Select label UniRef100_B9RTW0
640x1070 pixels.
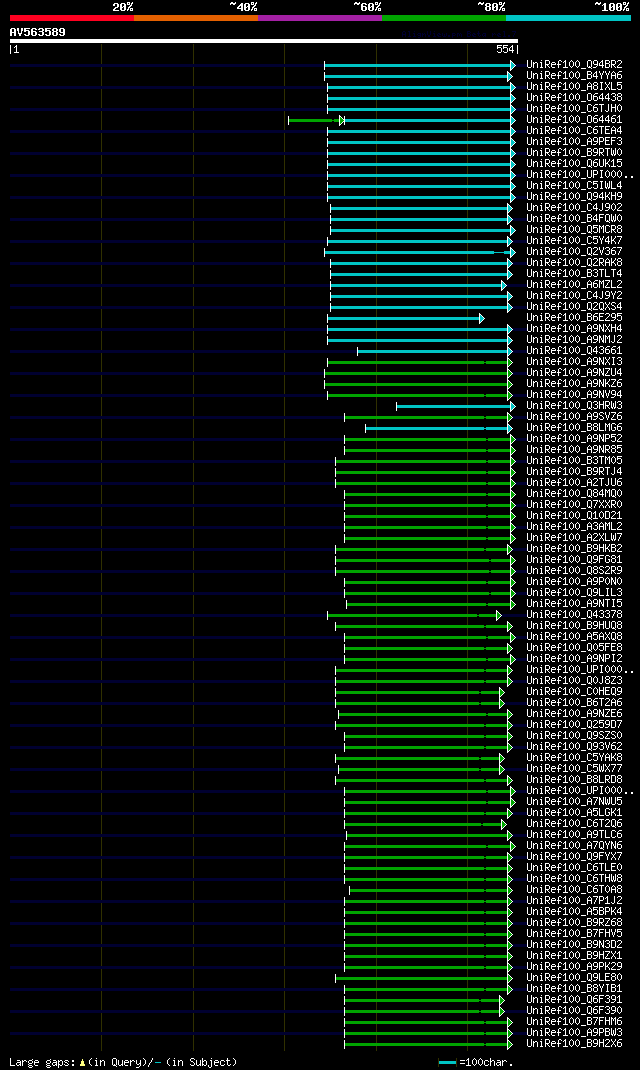click(x=574, y=152)
